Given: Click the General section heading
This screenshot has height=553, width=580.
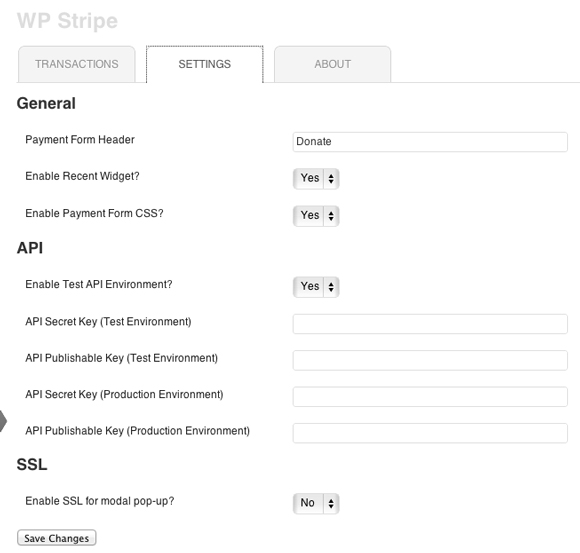Looking at the screenshot, I should pos(46,103).
